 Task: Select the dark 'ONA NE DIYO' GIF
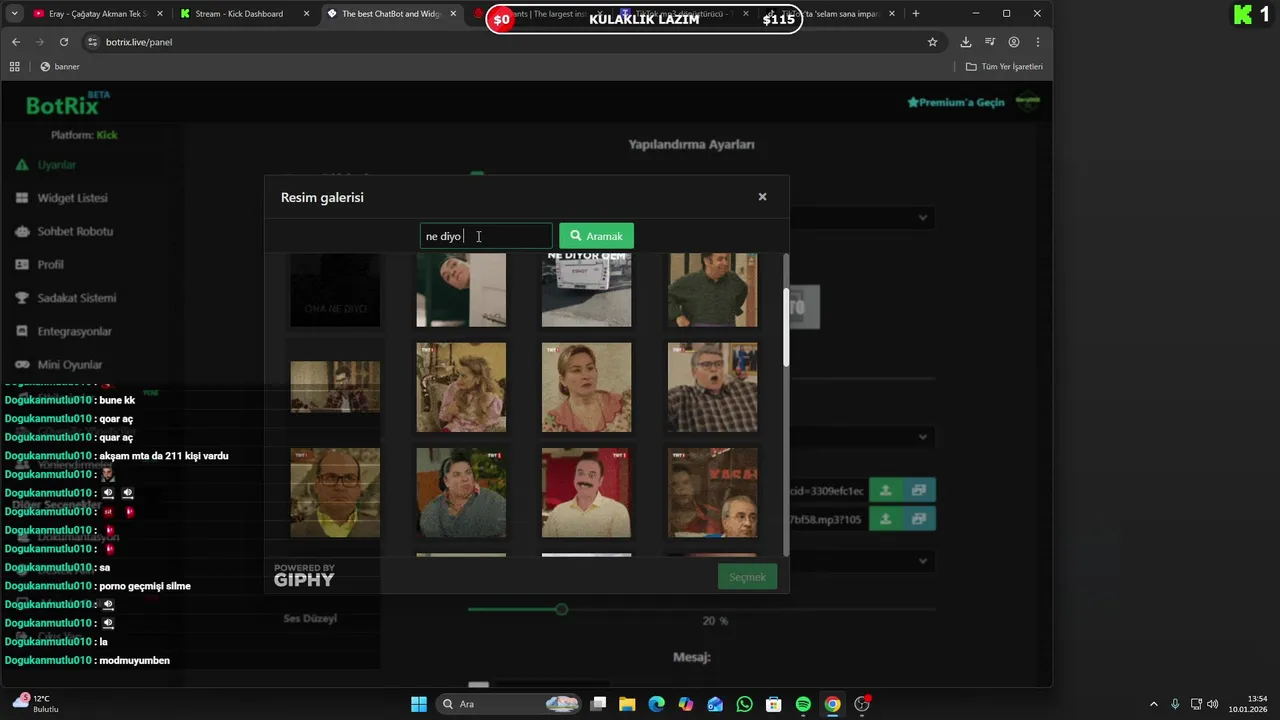coord(335,289)
